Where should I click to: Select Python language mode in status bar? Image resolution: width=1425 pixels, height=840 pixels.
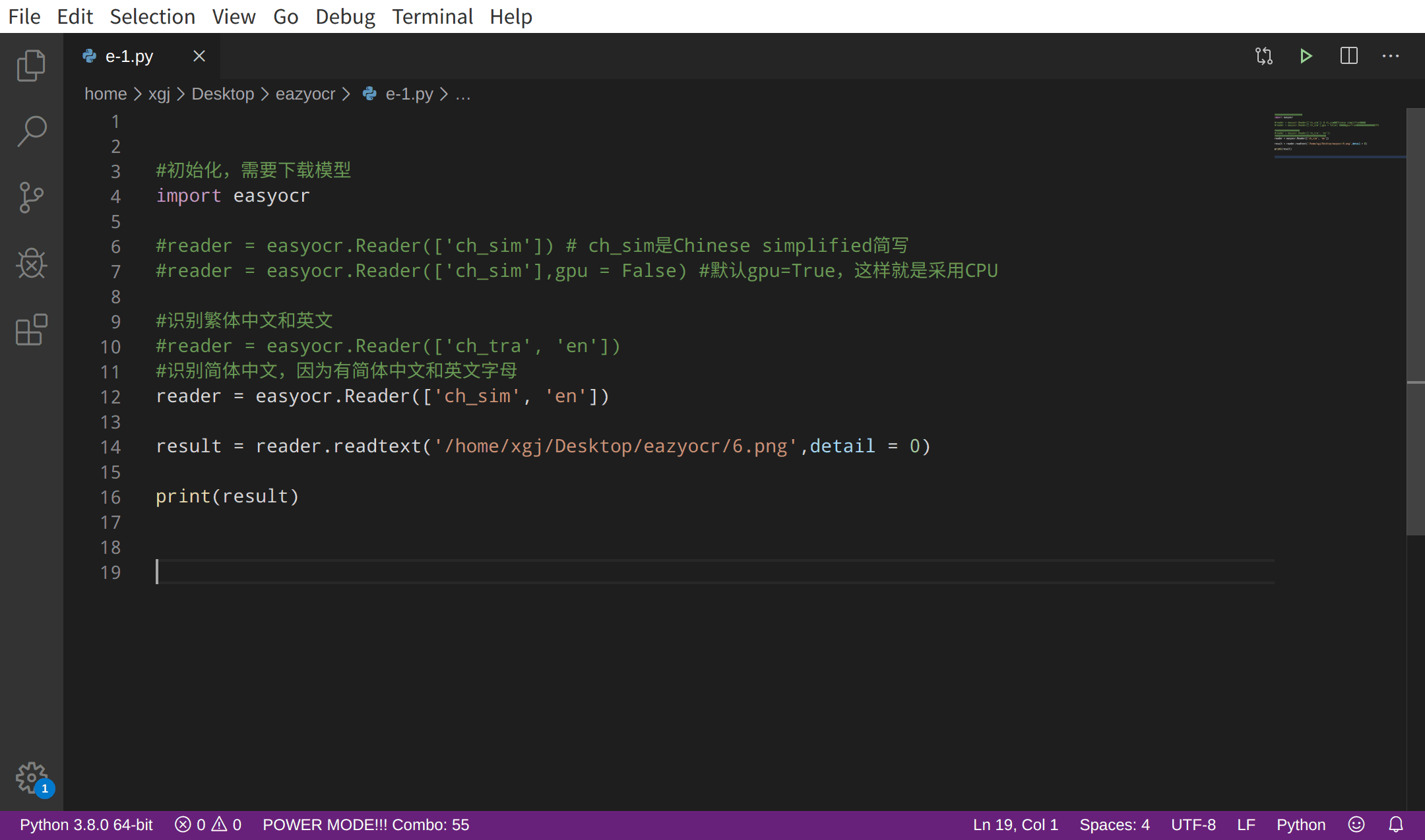pyautogui.click(x=1300, y=825)
